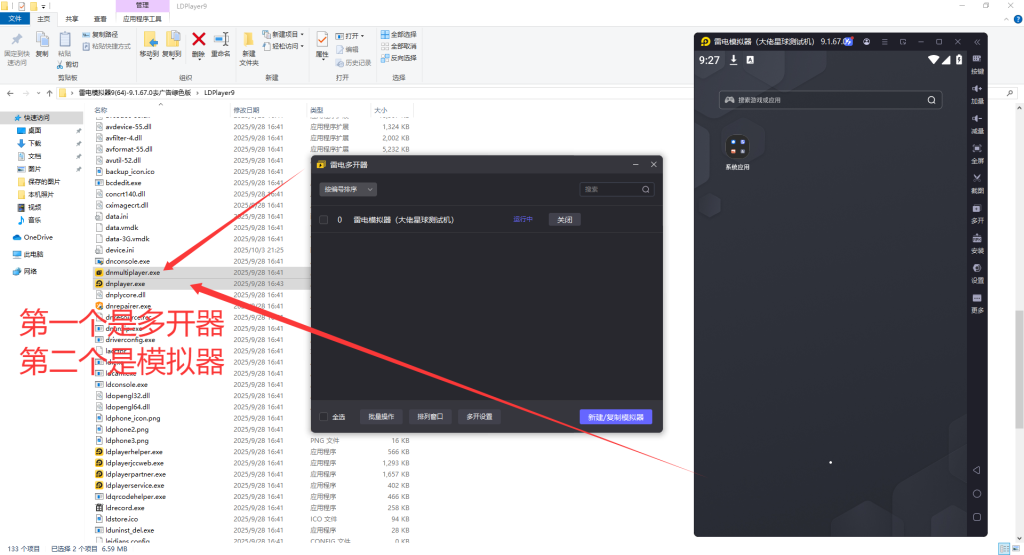Click the 关闭 button for instance 0
The image size is (1024, 555).
(564, 220)
